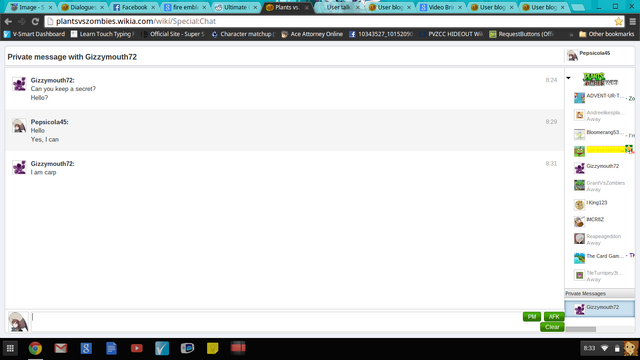Click ADVENT-UR-T user avatar
This screenshot has height=360, width=640.
579,98
